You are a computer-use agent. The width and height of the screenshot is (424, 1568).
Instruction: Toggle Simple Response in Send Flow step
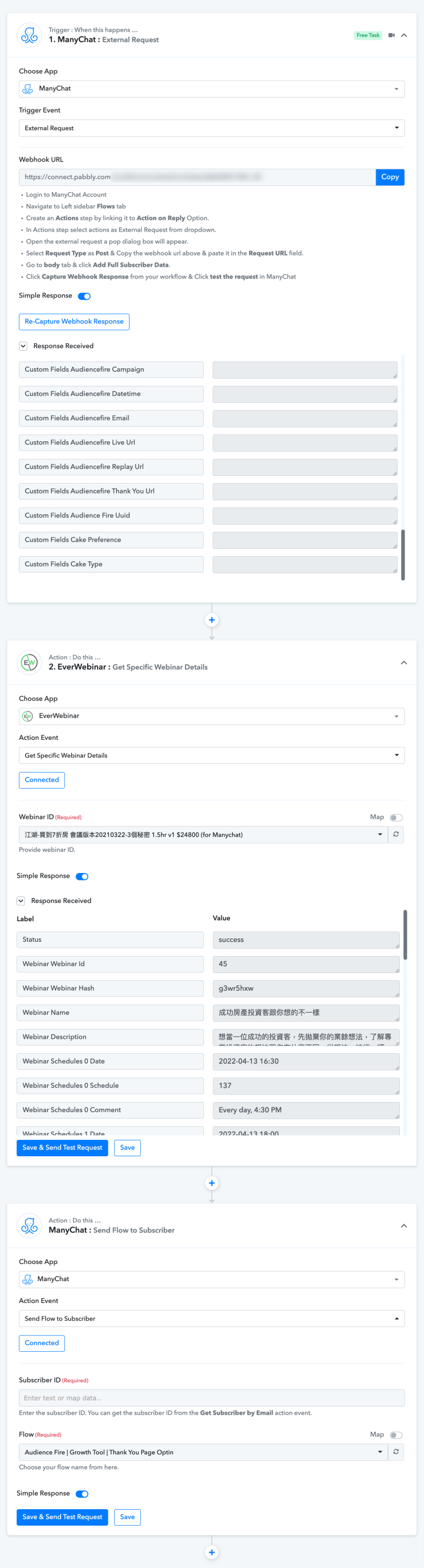(x=82, y=1494)
